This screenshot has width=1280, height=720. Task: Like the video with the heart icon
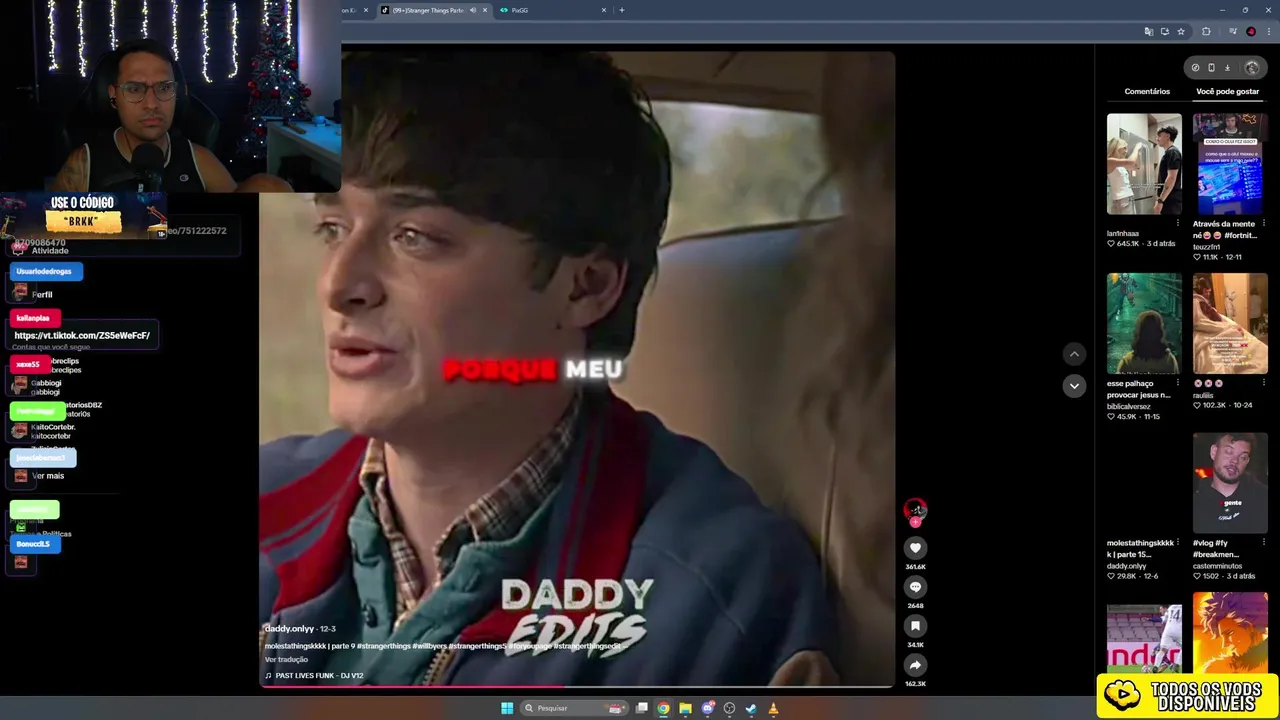pos(915,548)
